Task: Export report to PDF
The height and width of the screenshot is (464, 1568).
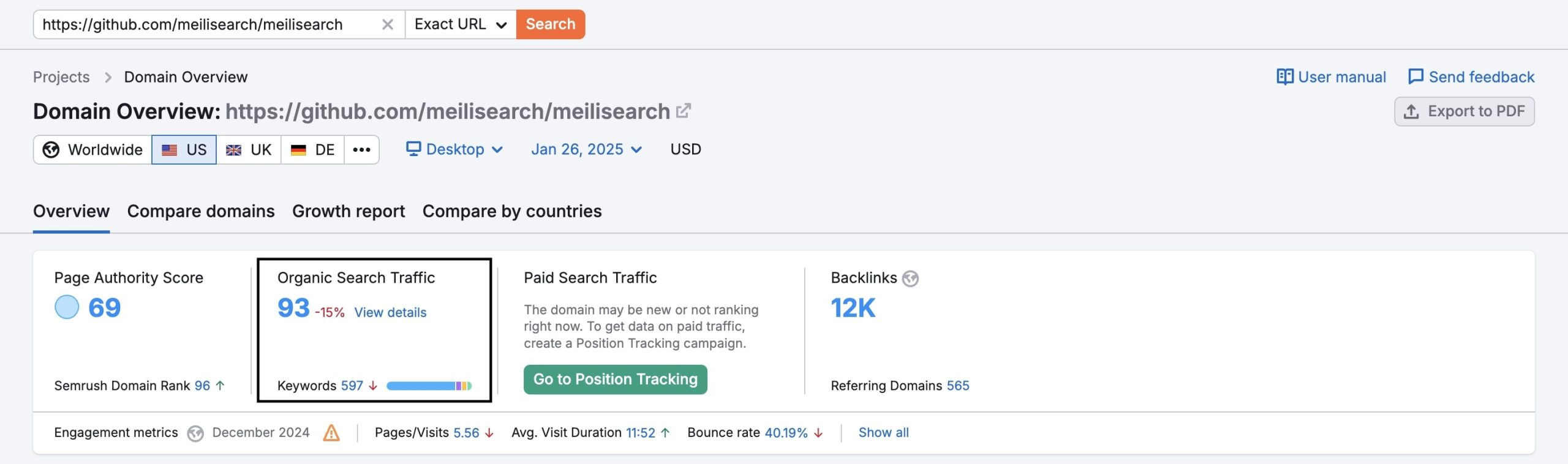Action: pos(1464,111)
